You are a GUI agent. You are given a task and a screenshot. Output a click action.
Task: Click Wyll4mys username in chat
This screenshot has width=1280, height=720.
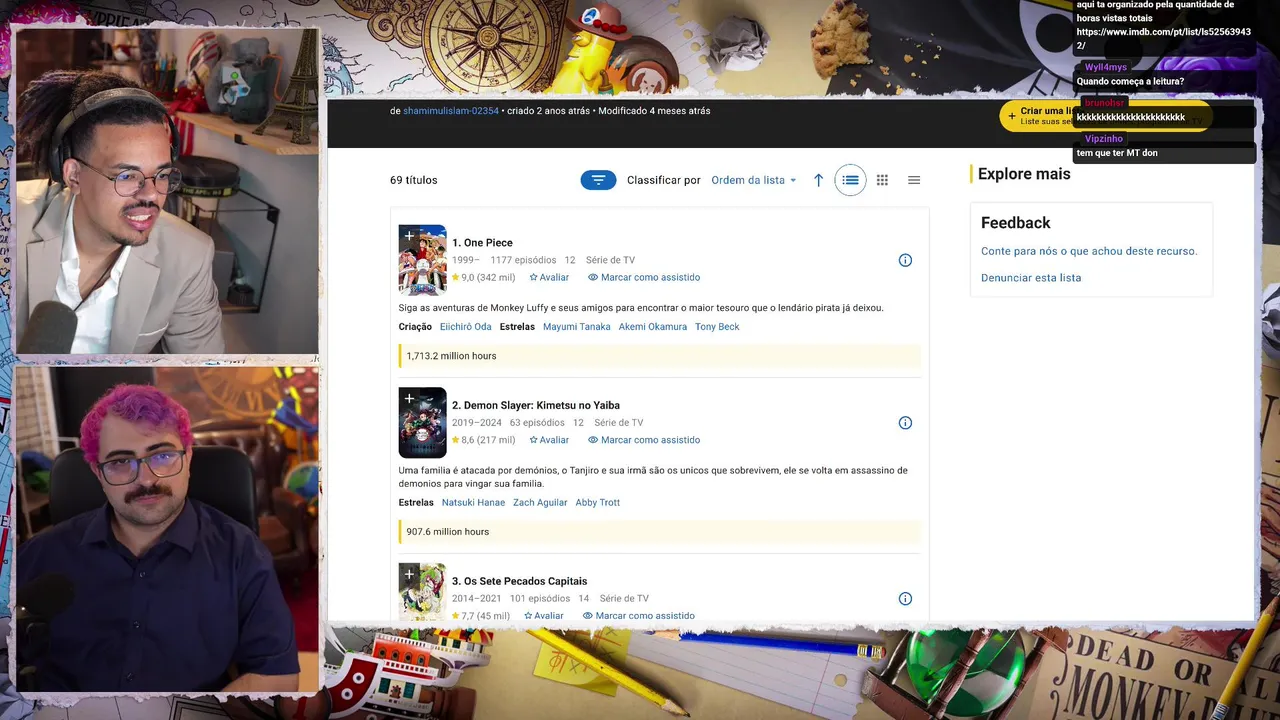coord(1106,67)
